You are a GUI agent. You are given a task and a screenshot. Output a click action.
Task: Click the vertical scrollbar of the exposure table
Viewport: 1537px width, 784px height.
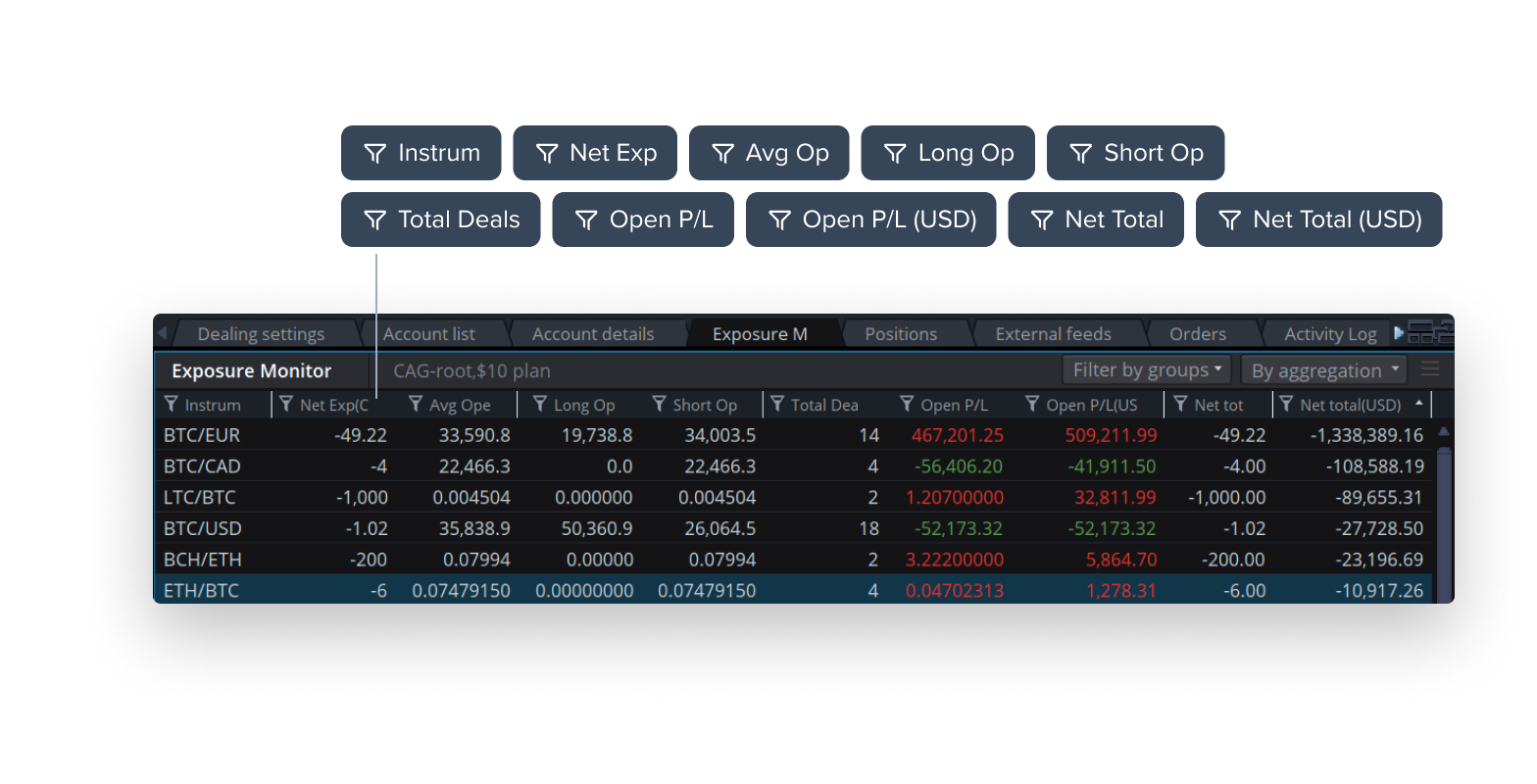pos(1443,510)
